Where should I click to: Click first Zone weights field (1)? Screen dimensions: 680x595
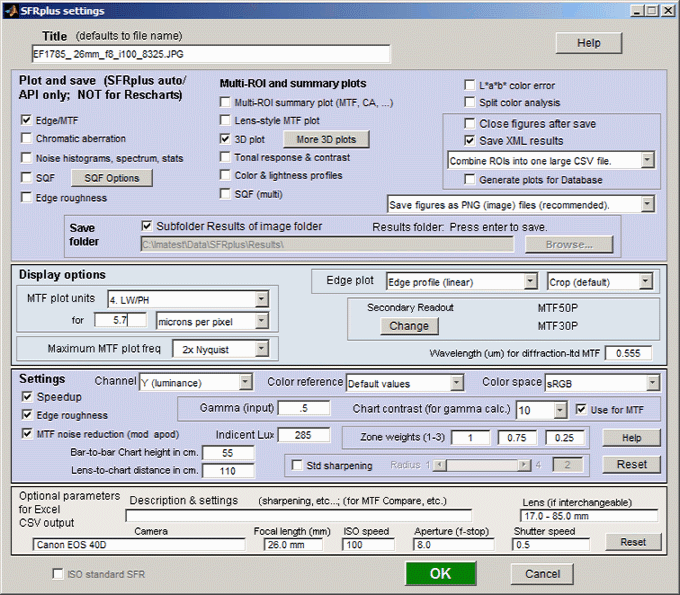point(471,438)
